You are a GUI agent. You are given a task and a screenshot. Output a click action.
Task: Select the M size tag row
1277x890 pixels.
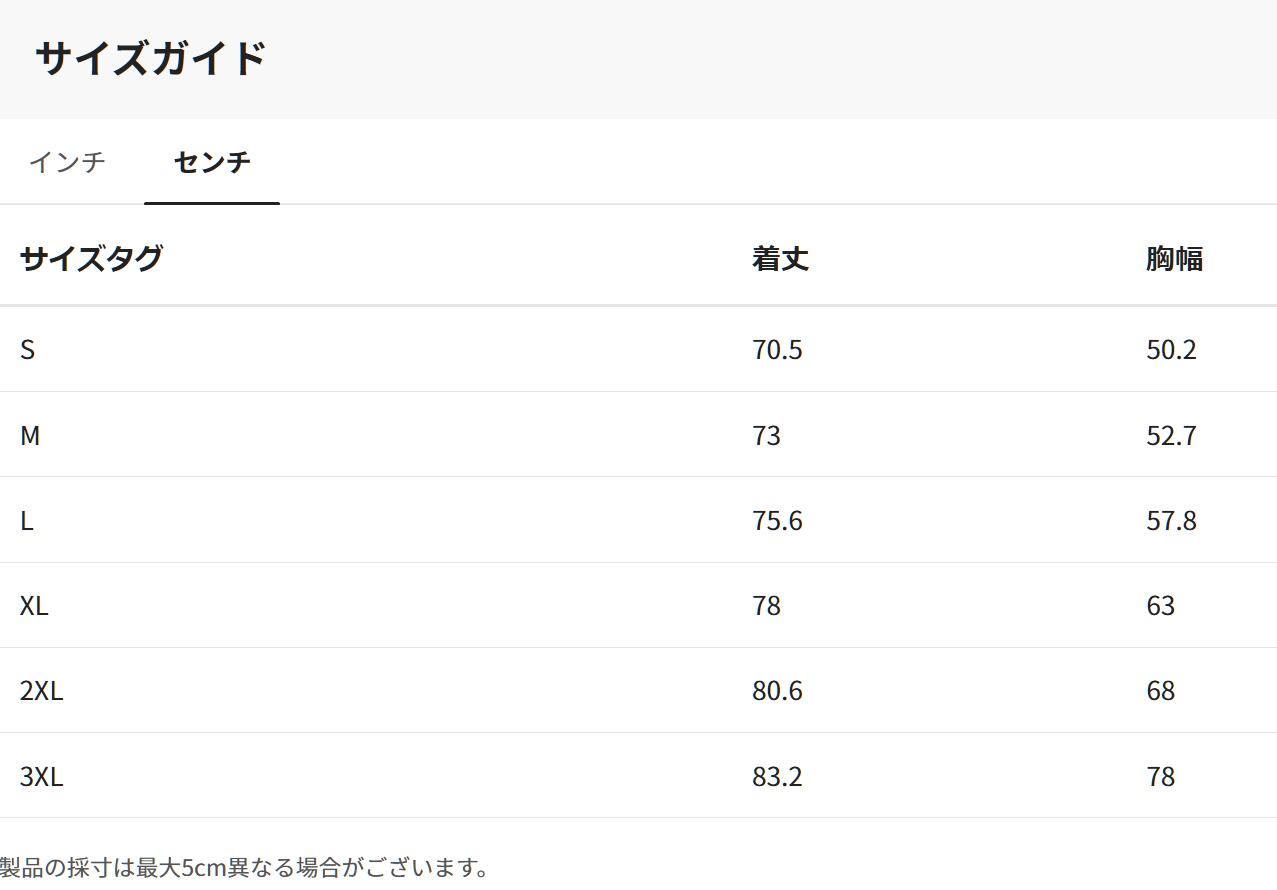coord(30,436)
